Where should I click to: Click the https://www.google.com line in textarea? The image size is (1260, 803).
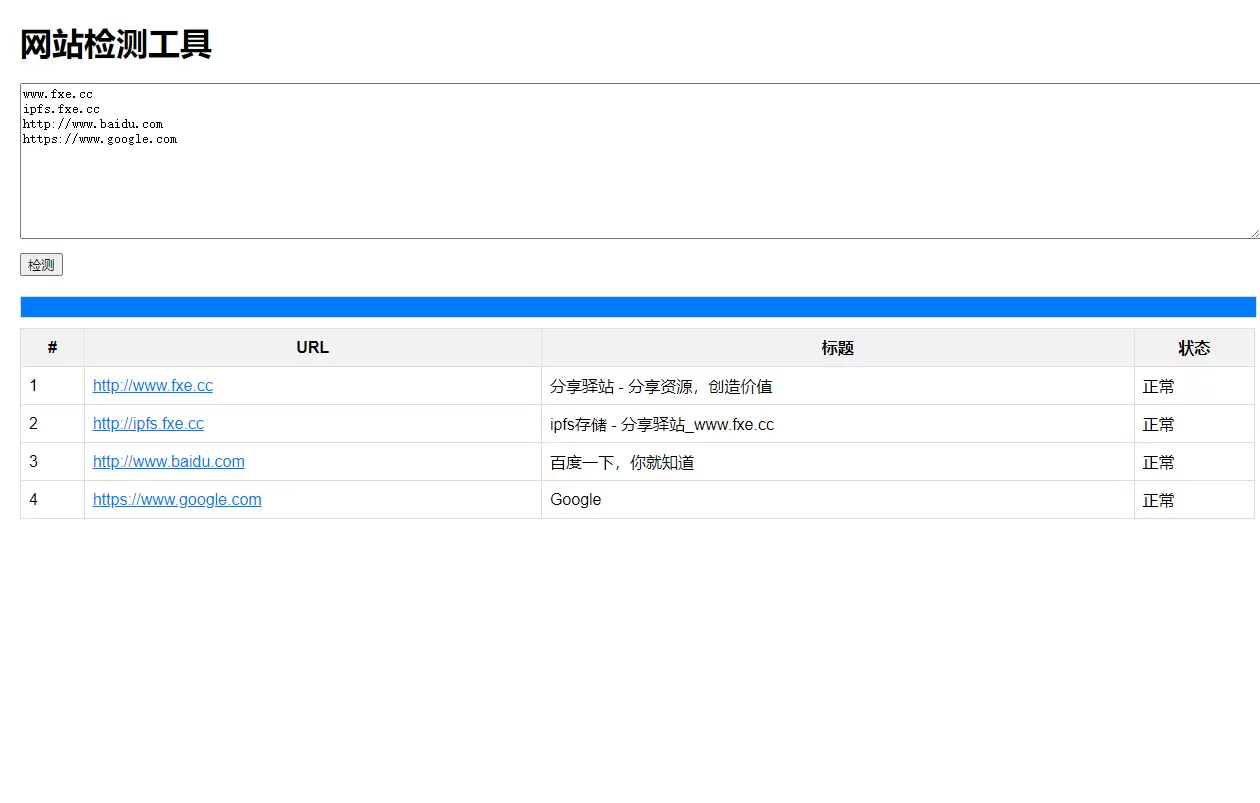coord(100,139)
